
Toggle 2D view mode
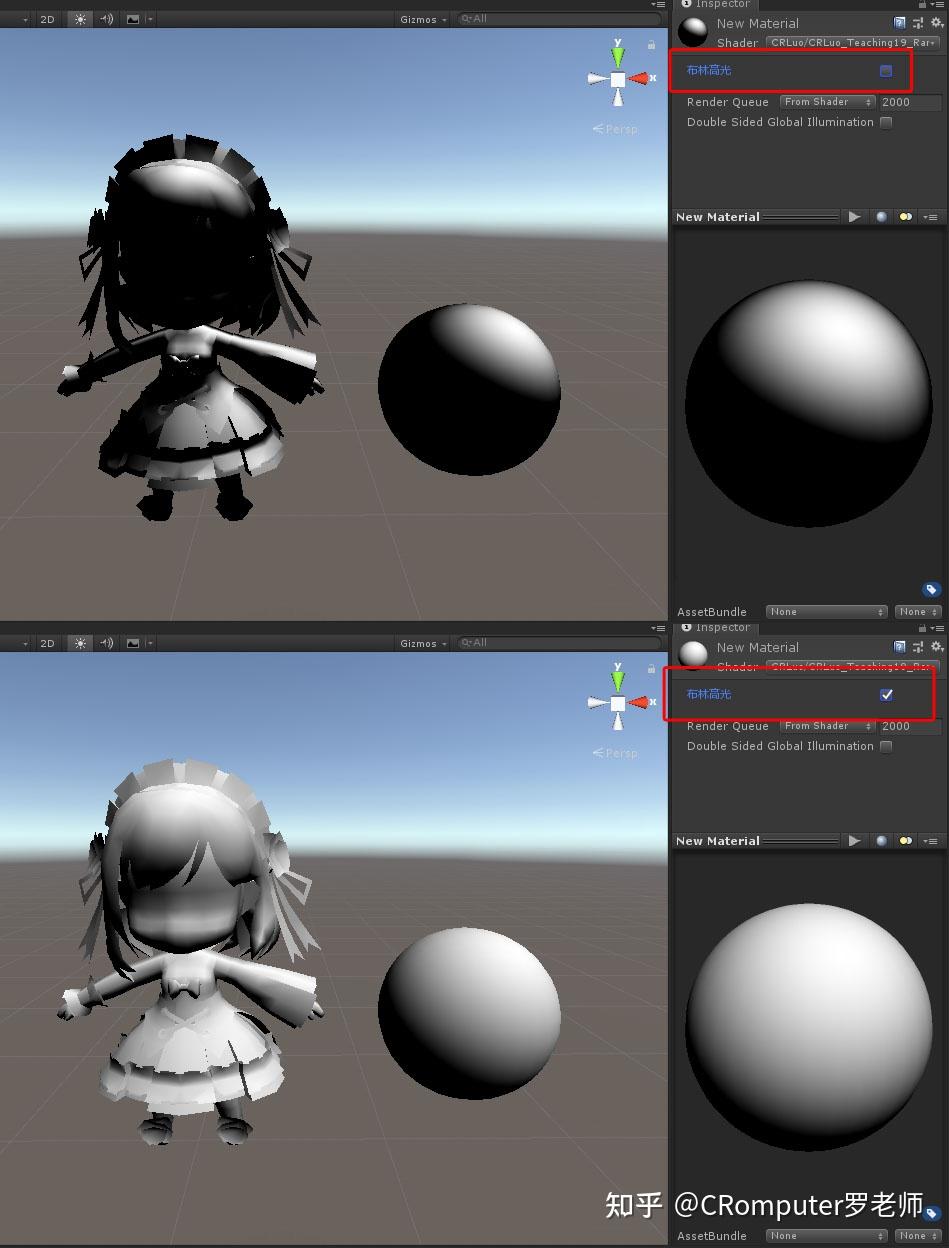tap(47, 18)
